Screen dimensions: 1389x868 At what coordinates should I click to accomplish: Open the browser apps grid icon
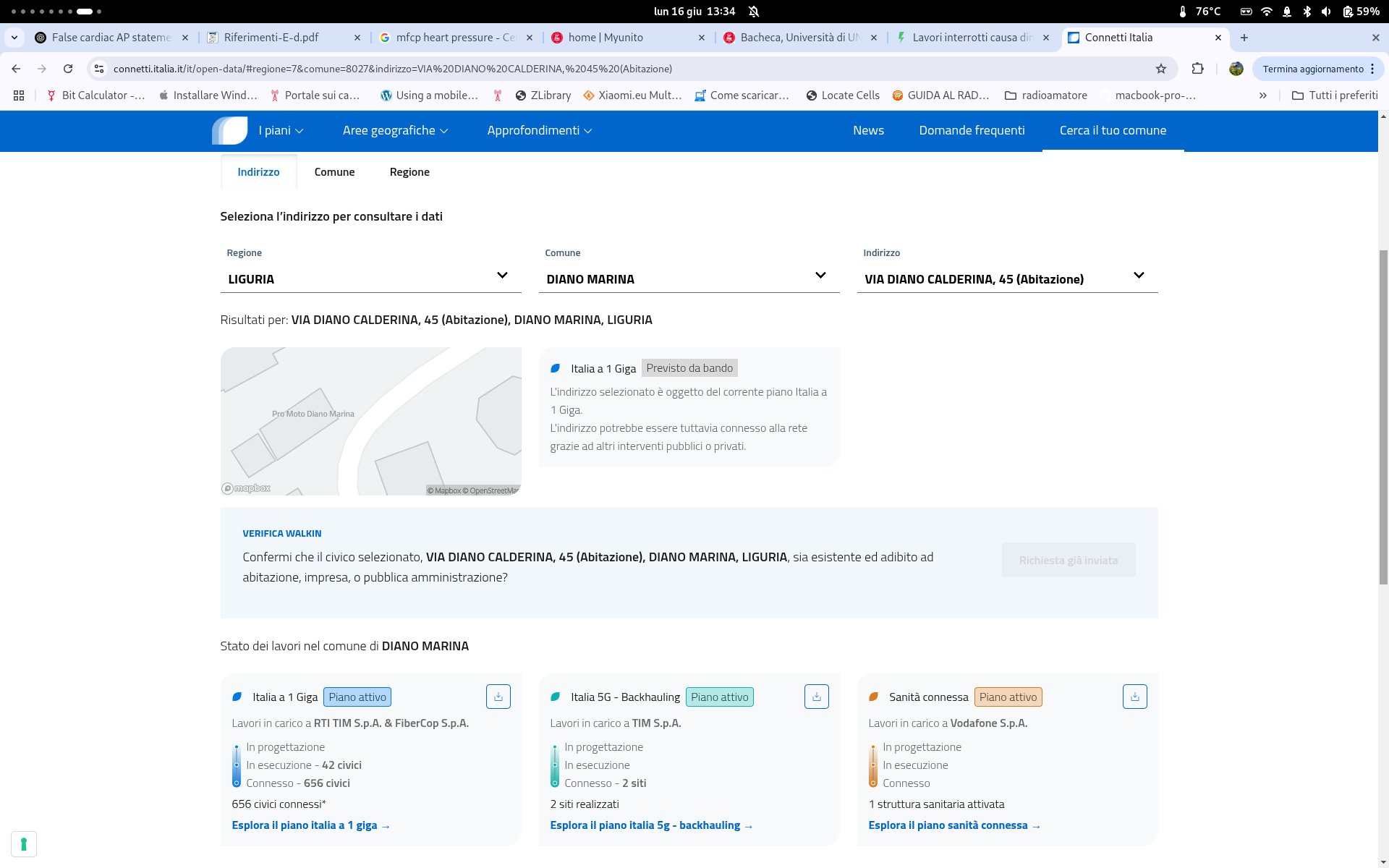(19, 95)
